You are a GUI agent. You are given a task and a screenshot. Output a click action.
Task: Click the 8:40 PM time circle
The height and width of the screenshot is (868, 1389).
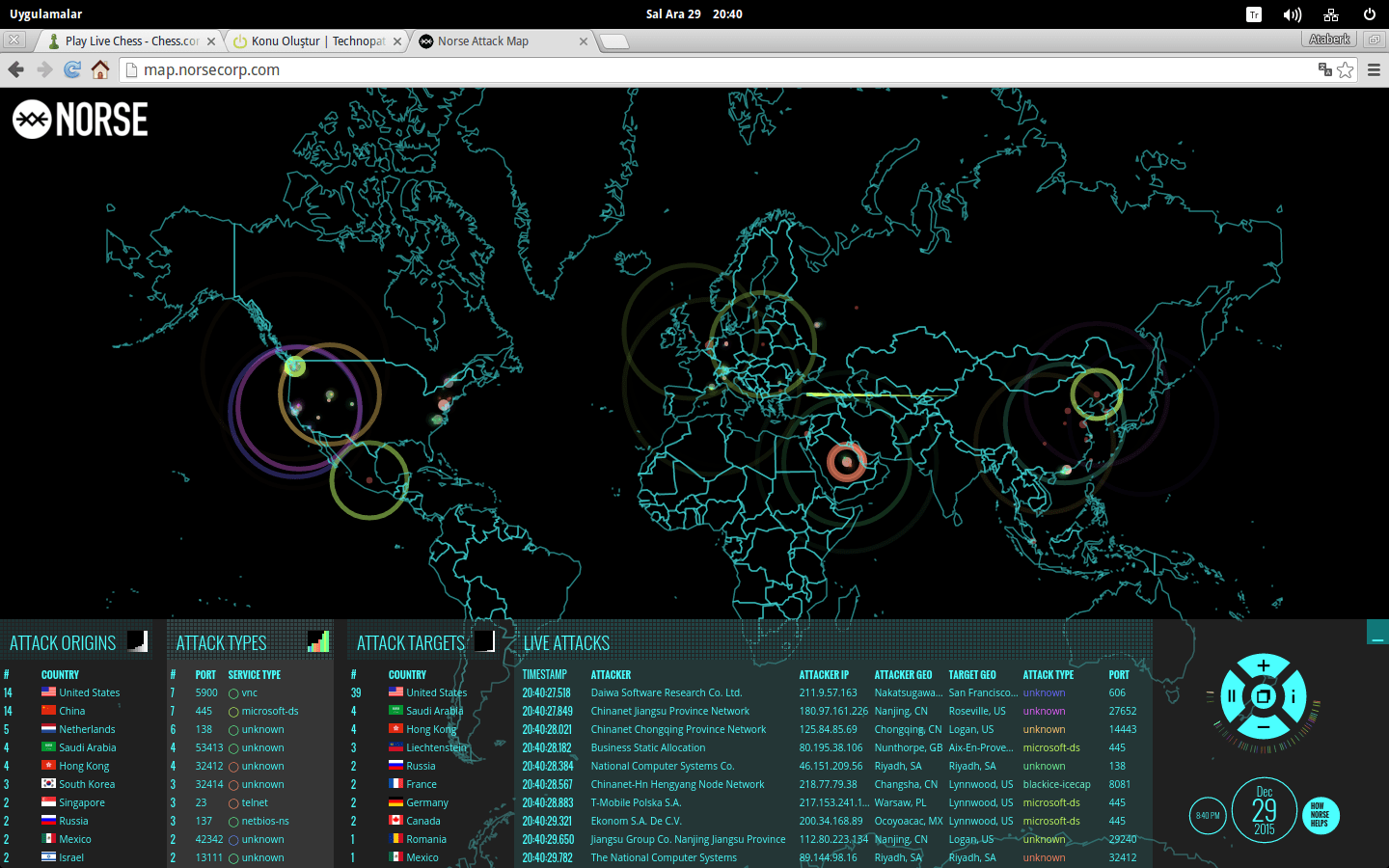(x=1208, y=816)
